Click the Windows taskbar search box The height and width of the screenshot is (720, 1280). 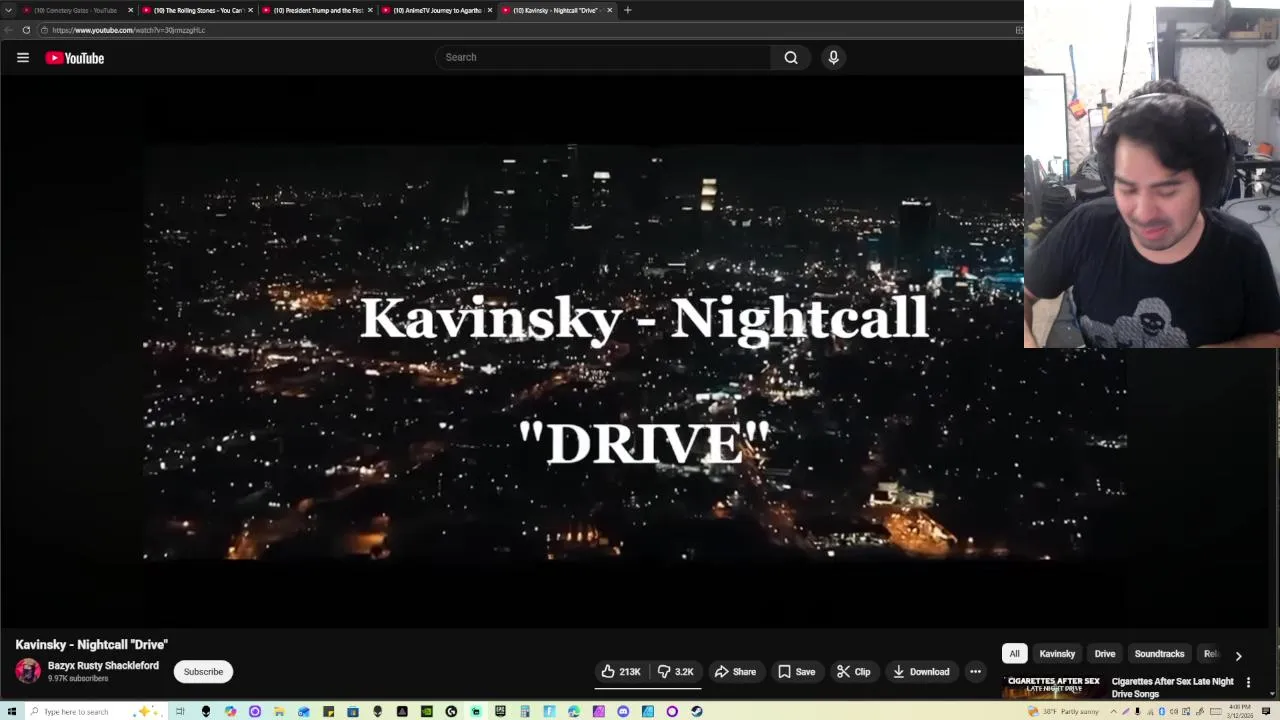click(x=95, y=711)
